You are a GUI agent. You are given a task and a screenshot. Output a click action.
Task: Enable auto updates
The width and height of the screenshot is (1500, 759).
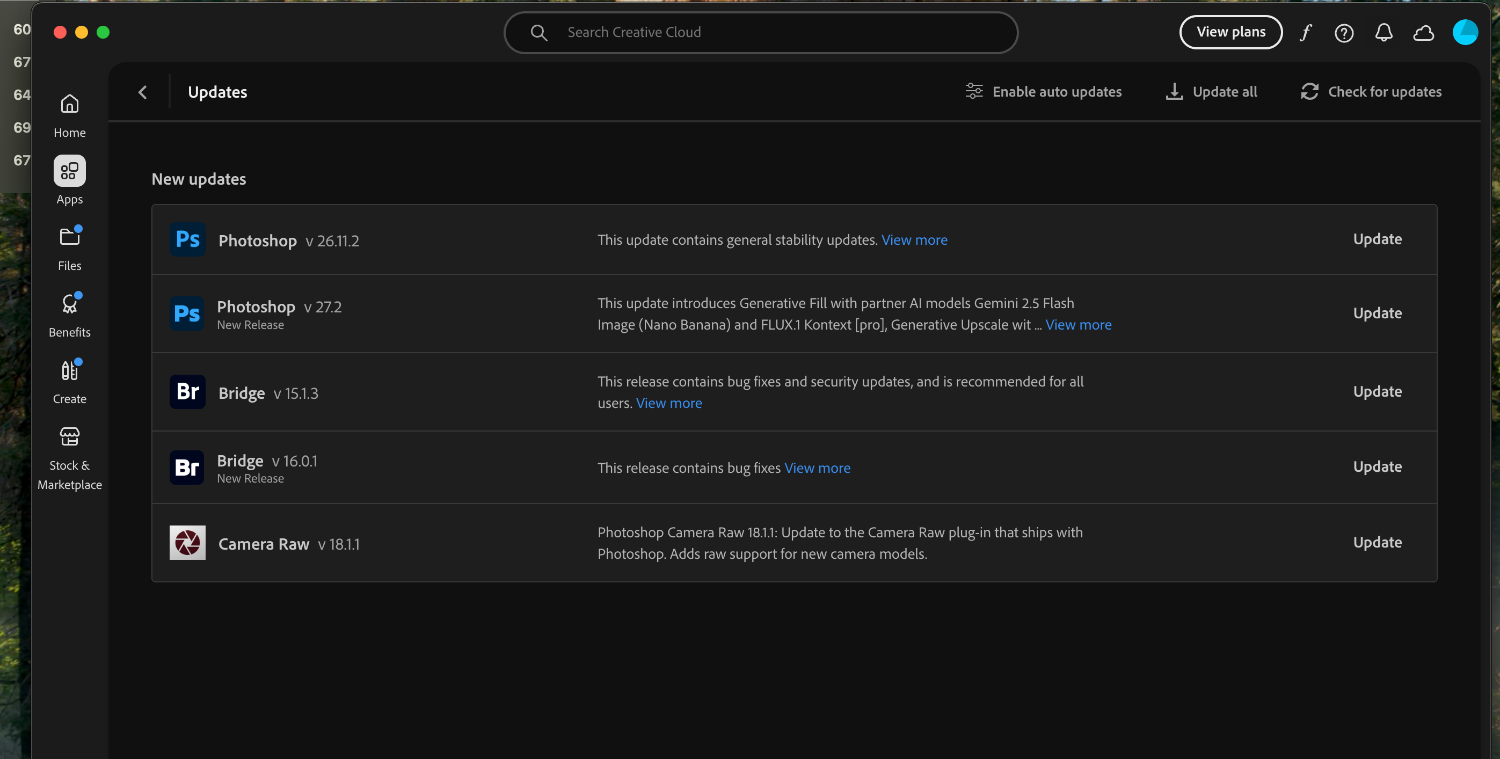[x=1044, y=92]
